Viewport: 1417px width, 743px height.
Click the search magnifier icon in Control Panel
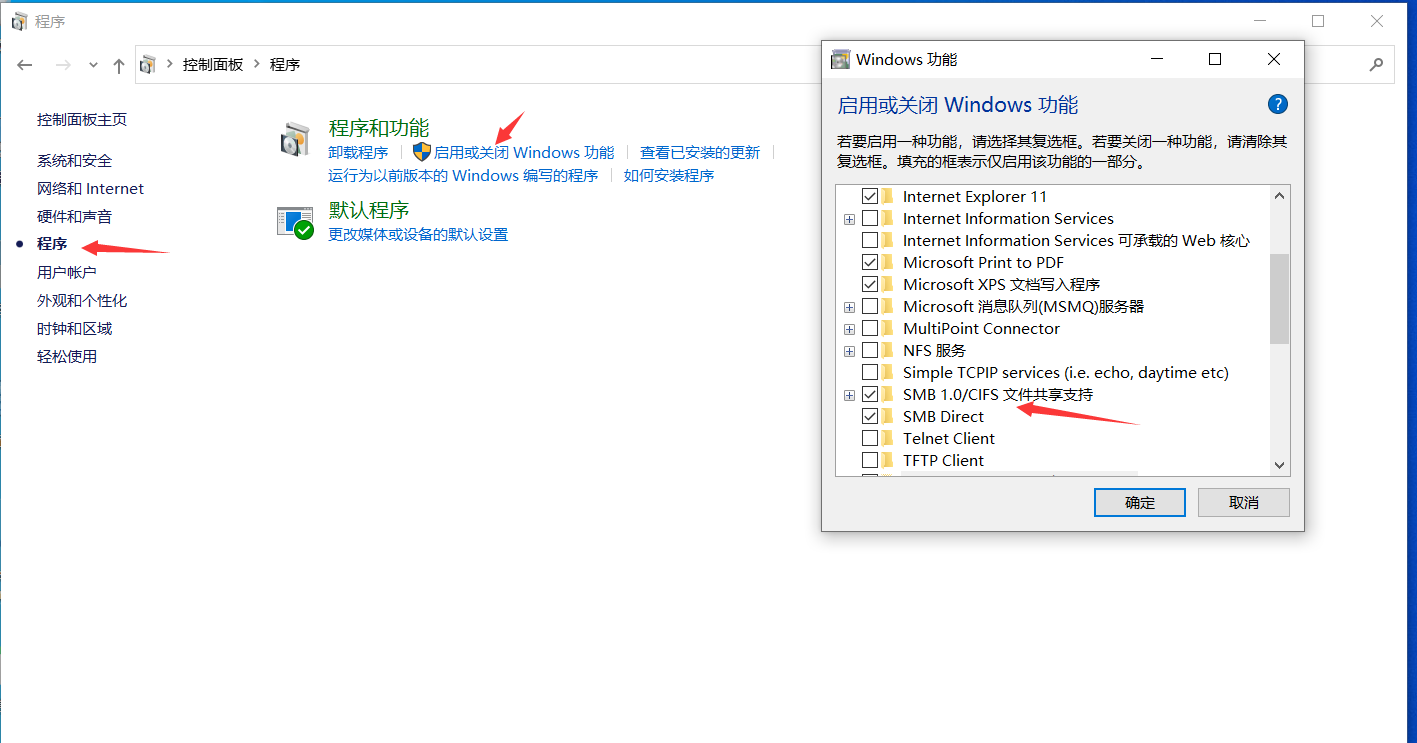(1376, 65)
